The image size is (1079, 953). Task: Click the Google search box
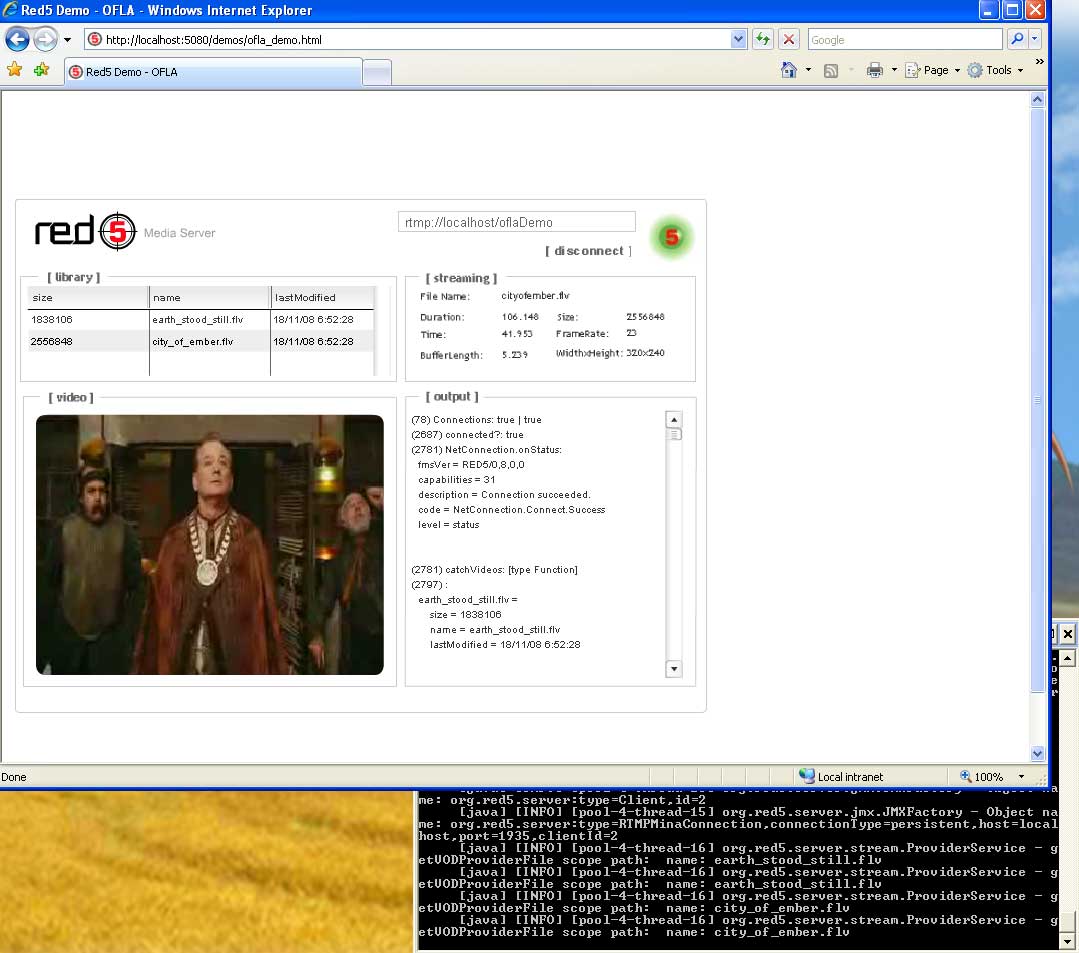point(904,40)
